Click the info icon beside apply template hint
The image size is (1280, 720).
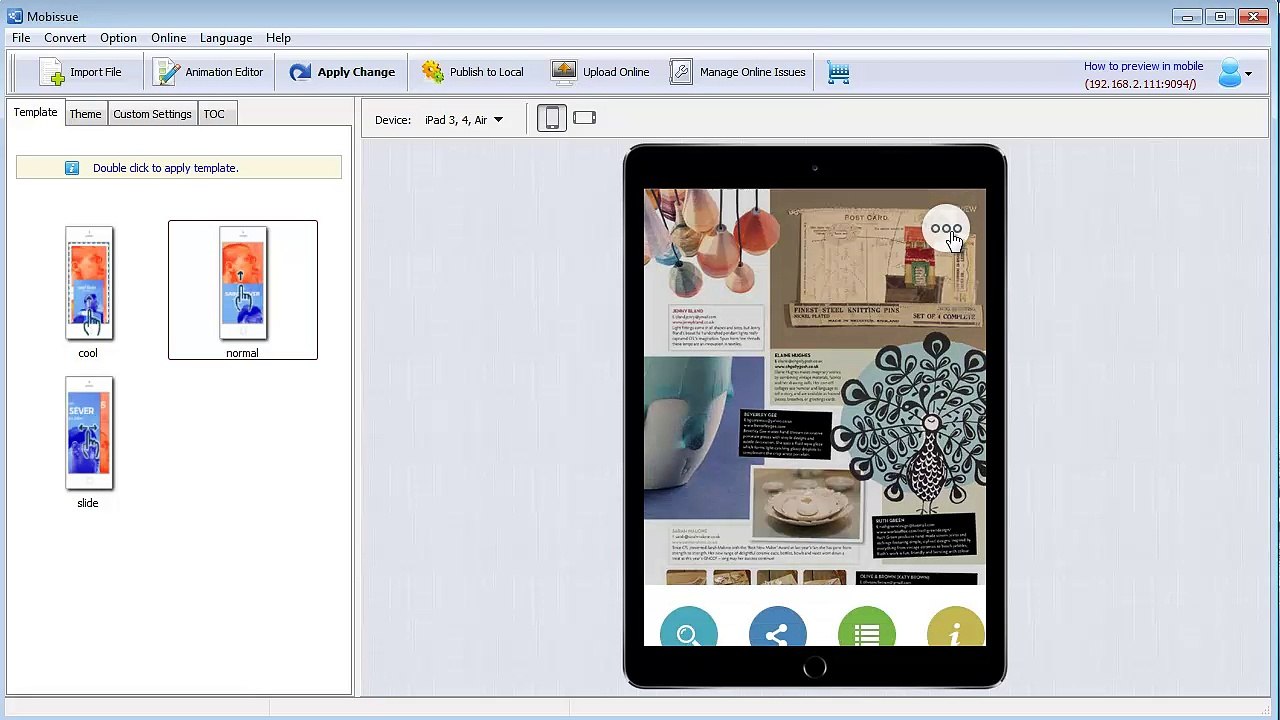tap(72, 168)
